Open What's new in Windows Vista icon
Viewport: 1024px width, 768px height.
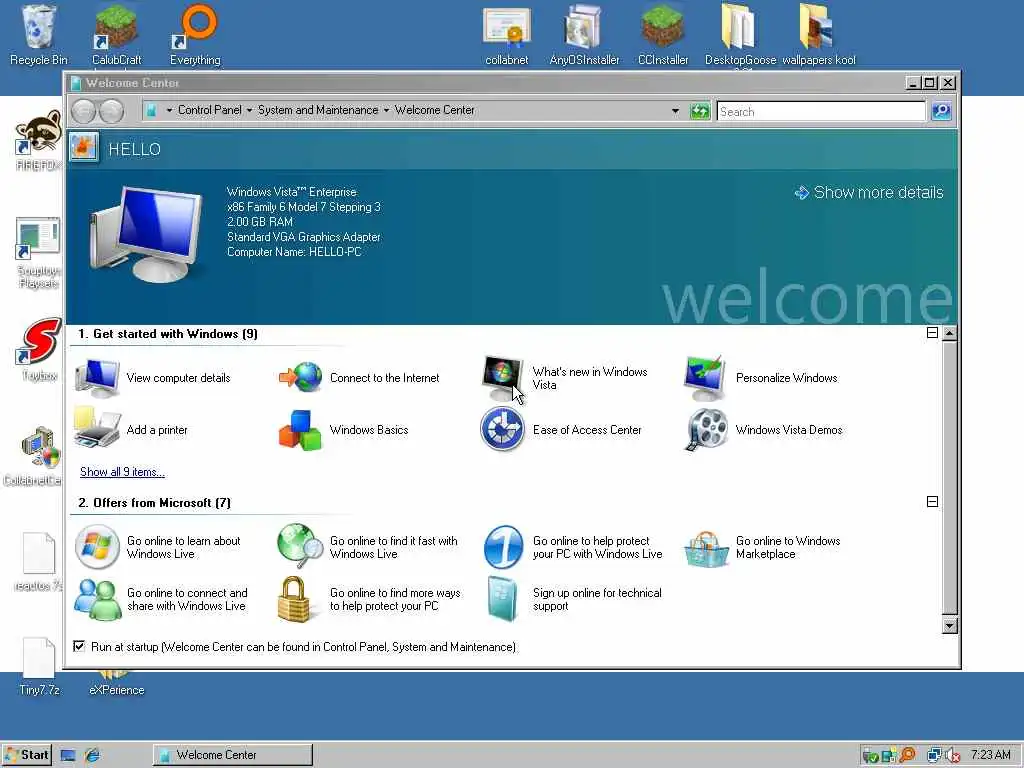click(503, 377)
